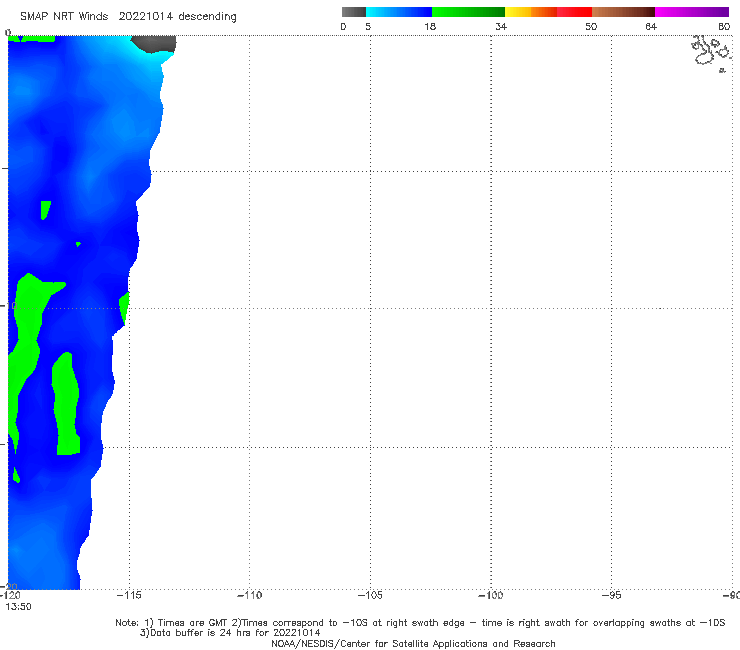This screenshot has height=650, width=740.
Task: Click the swath time label "13:50"
Action: [18, 607]
